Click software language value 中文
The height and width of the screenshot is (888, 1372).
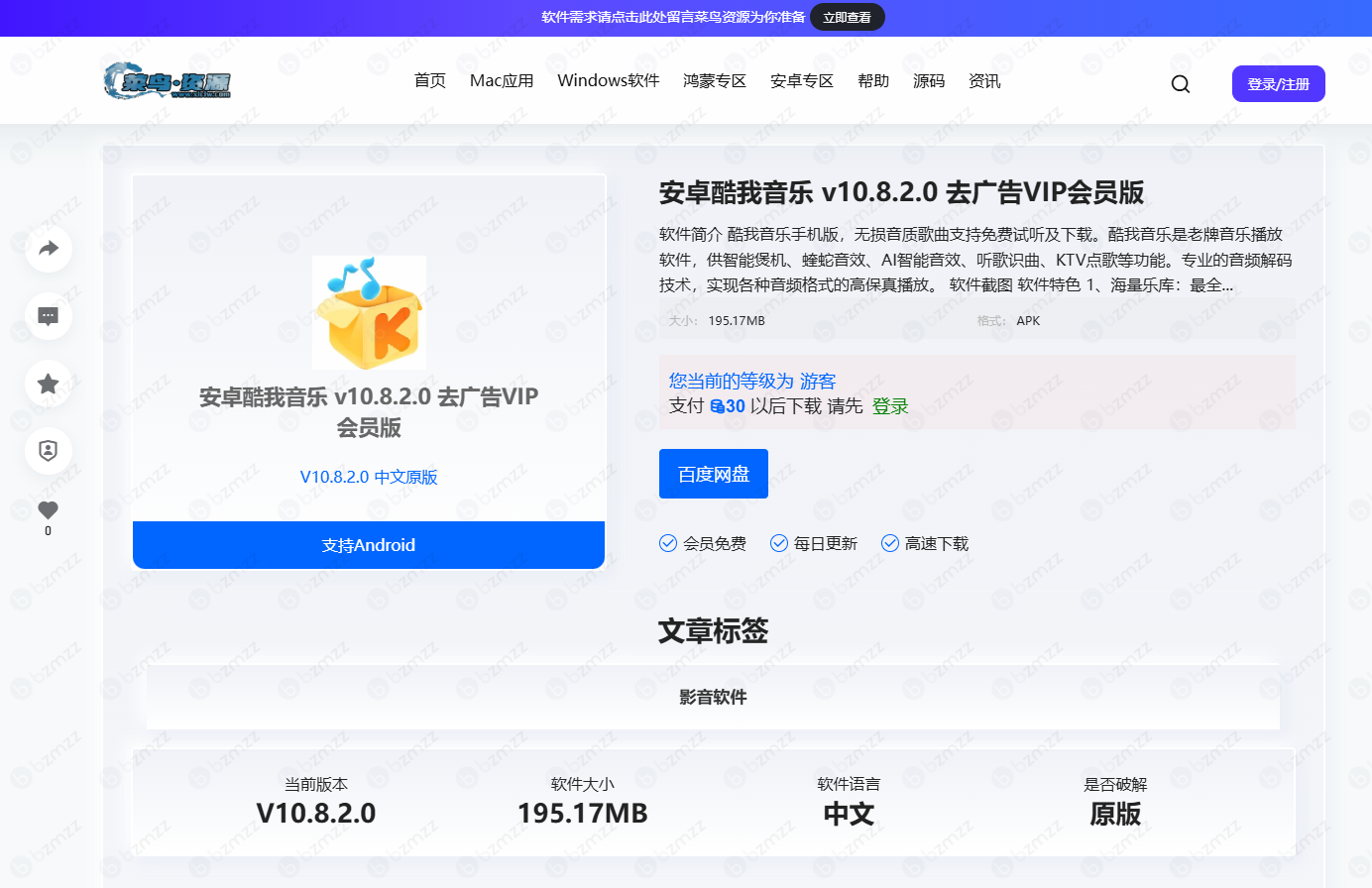(x=849, y=814)
